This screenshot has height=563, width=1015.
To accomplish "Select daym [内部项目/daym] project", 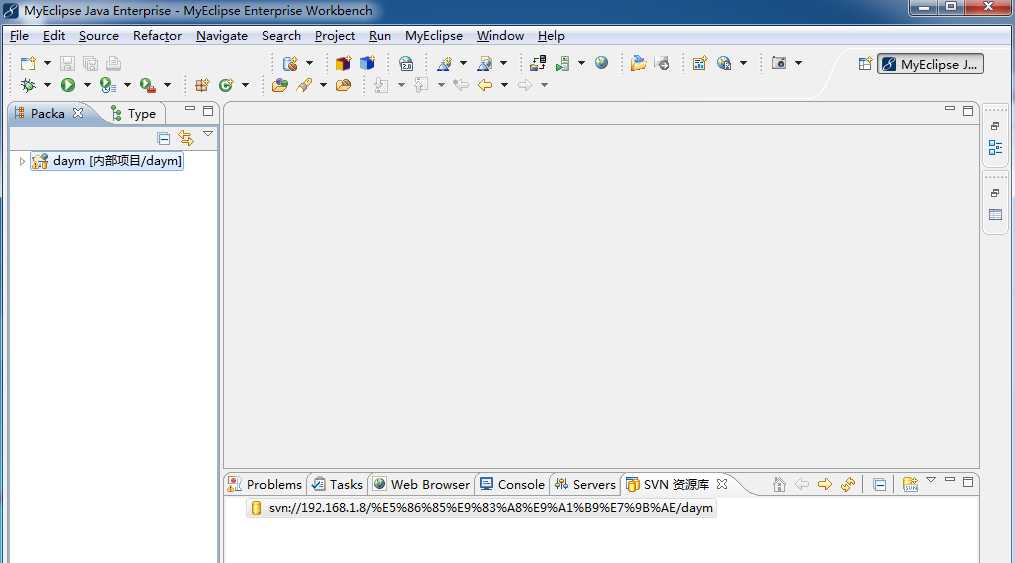I will pos(107,160).
